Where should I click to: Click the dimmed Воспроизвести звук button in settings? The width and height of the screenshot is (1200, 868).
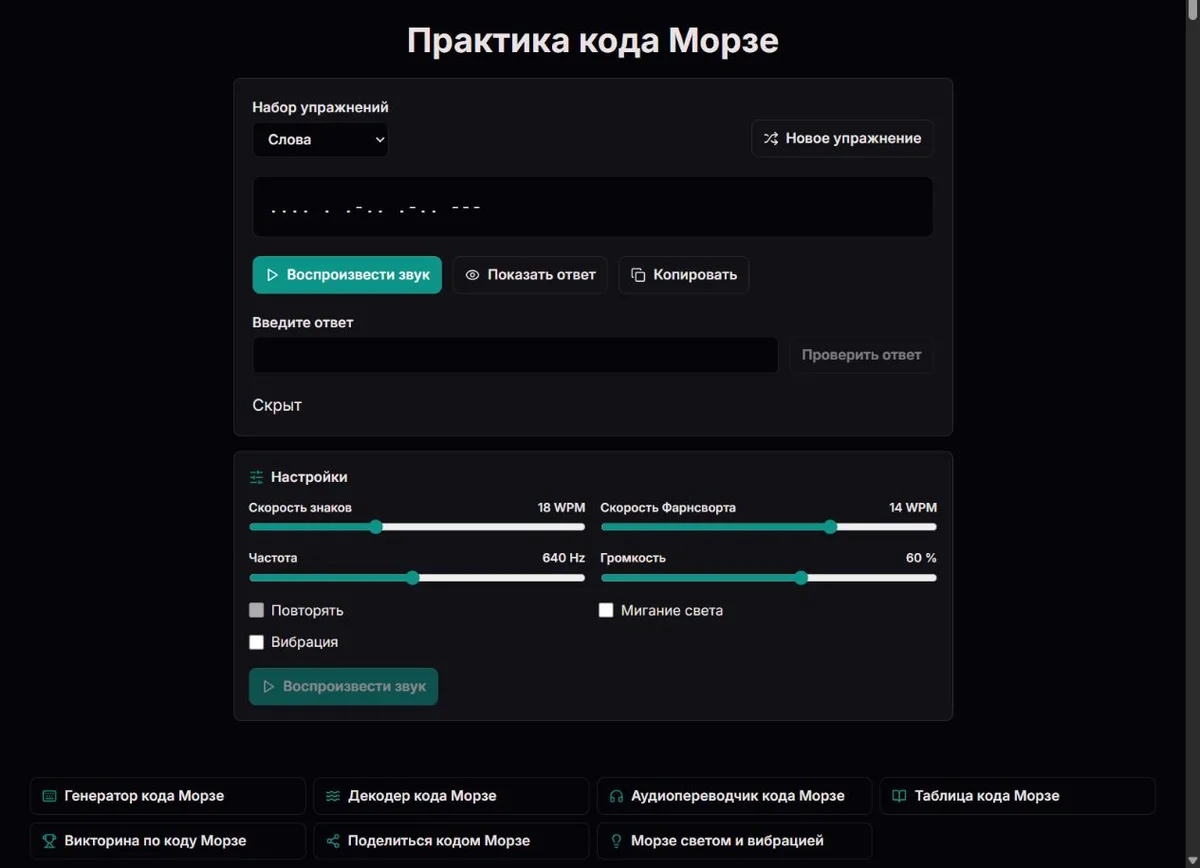[x=343, y=687]
